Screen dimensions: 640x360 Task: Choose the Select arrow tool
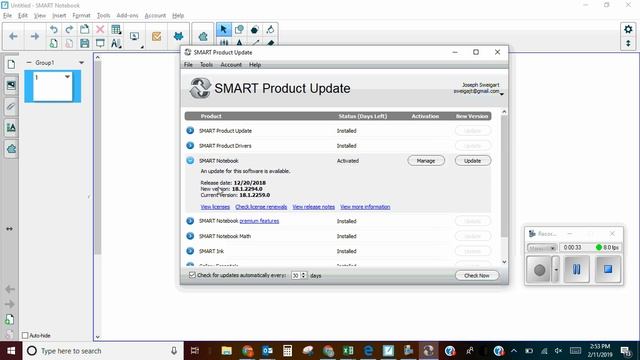[x=224, y=29]
